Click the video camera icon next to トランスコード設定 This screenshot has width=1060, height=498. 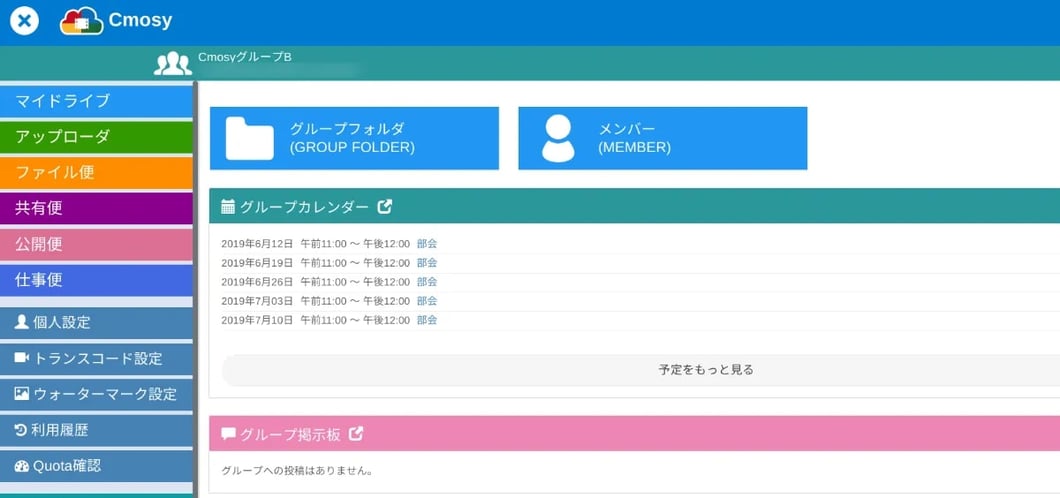[22, 357]
